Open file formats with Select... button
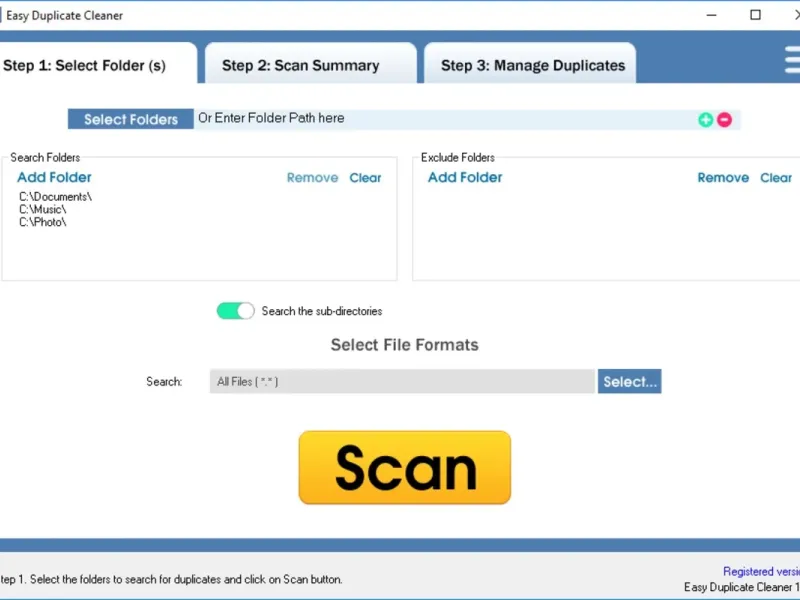The height and width of the screenshot is (600, 800). 630,382
